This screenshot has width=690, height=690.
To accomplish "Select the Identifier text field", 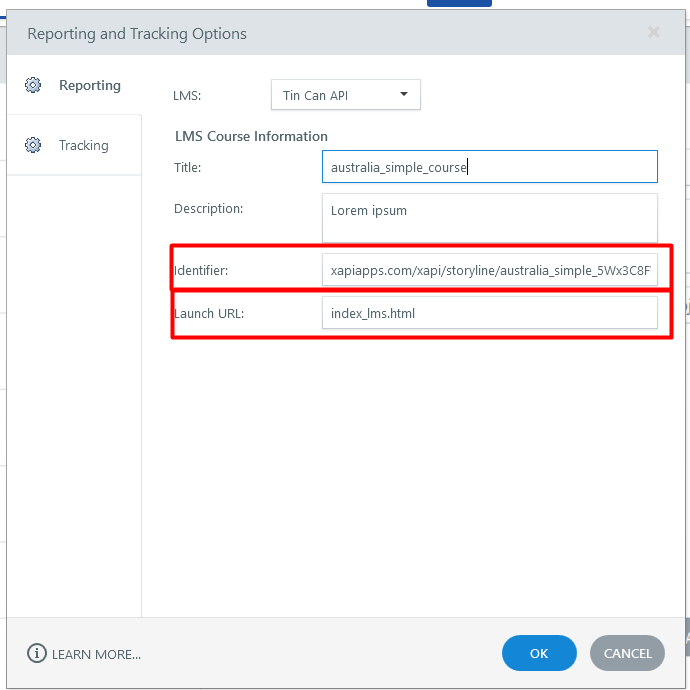I will (490, 270).
